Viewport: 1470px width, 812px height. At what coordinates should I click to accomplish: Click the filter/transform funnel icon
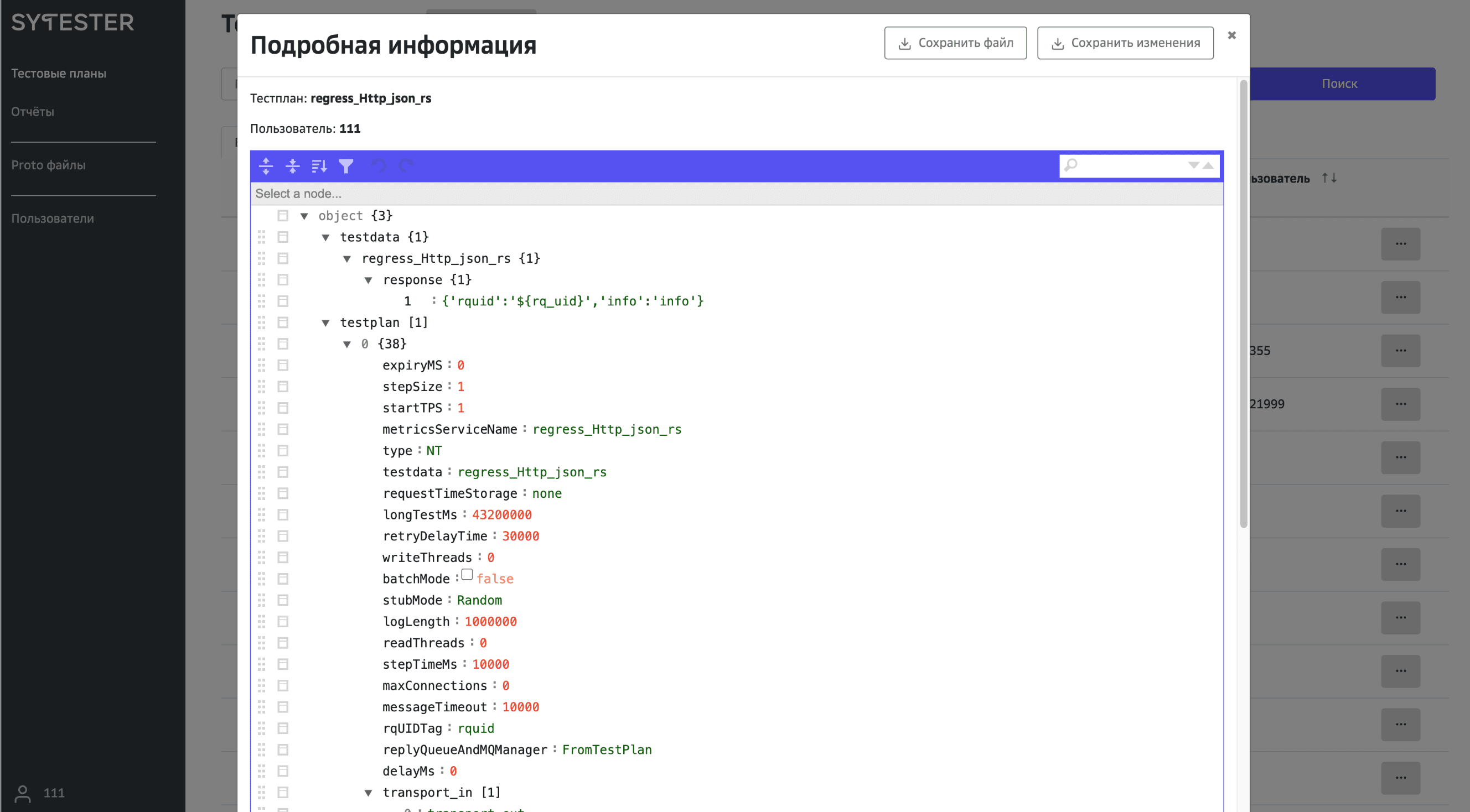(x=346, y=166)
